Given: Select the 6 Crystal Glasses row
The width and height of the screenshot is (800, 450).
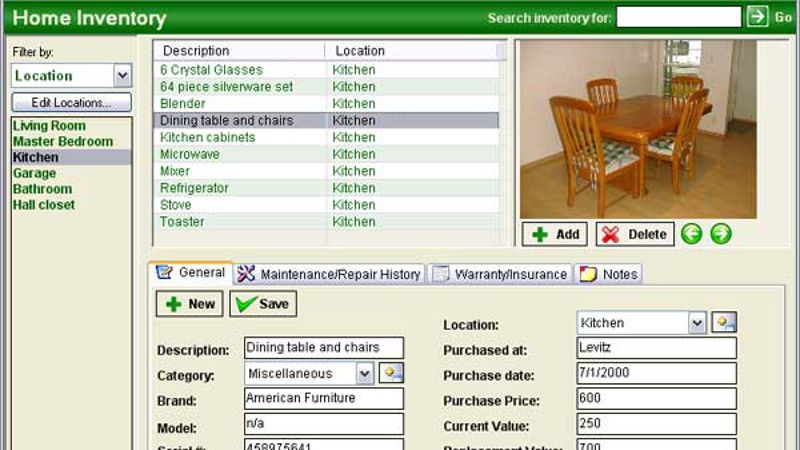Looking at the screenshot, I should point(327,70).
